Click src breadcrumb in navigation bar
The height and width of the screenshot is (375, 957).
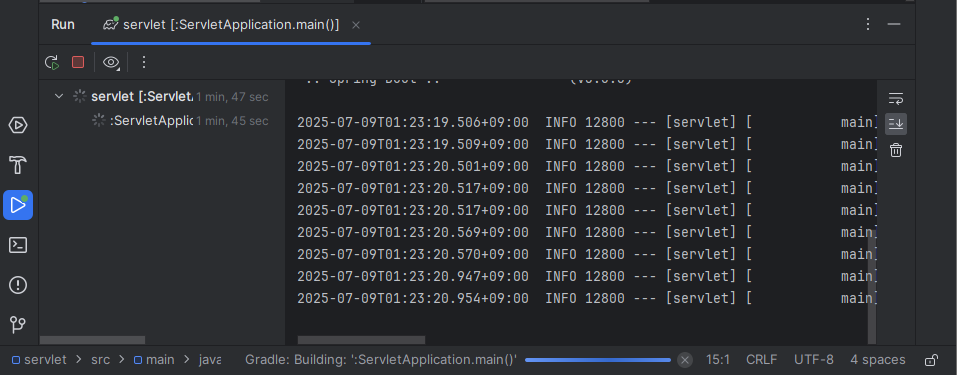point(101,360)
